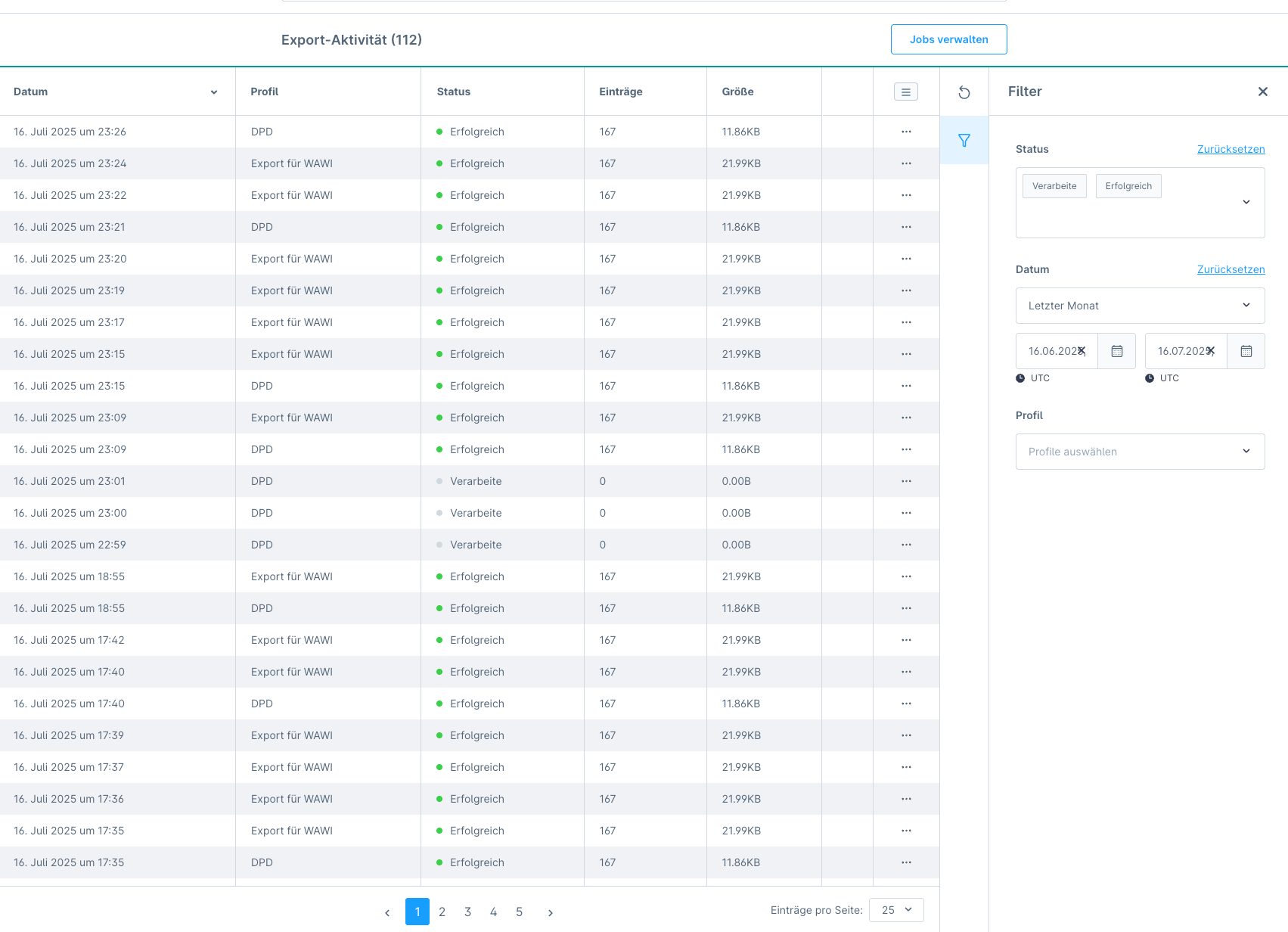
Task: Clear the end date 16.07 field
Action: [x=1211, y=351]
